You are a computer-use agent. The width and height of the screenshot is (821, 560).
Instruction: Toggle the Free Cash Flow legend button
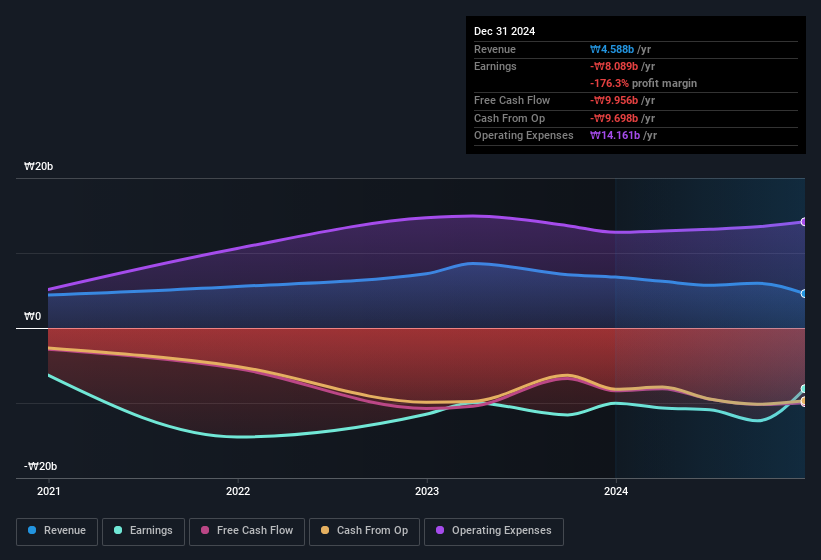247,531
